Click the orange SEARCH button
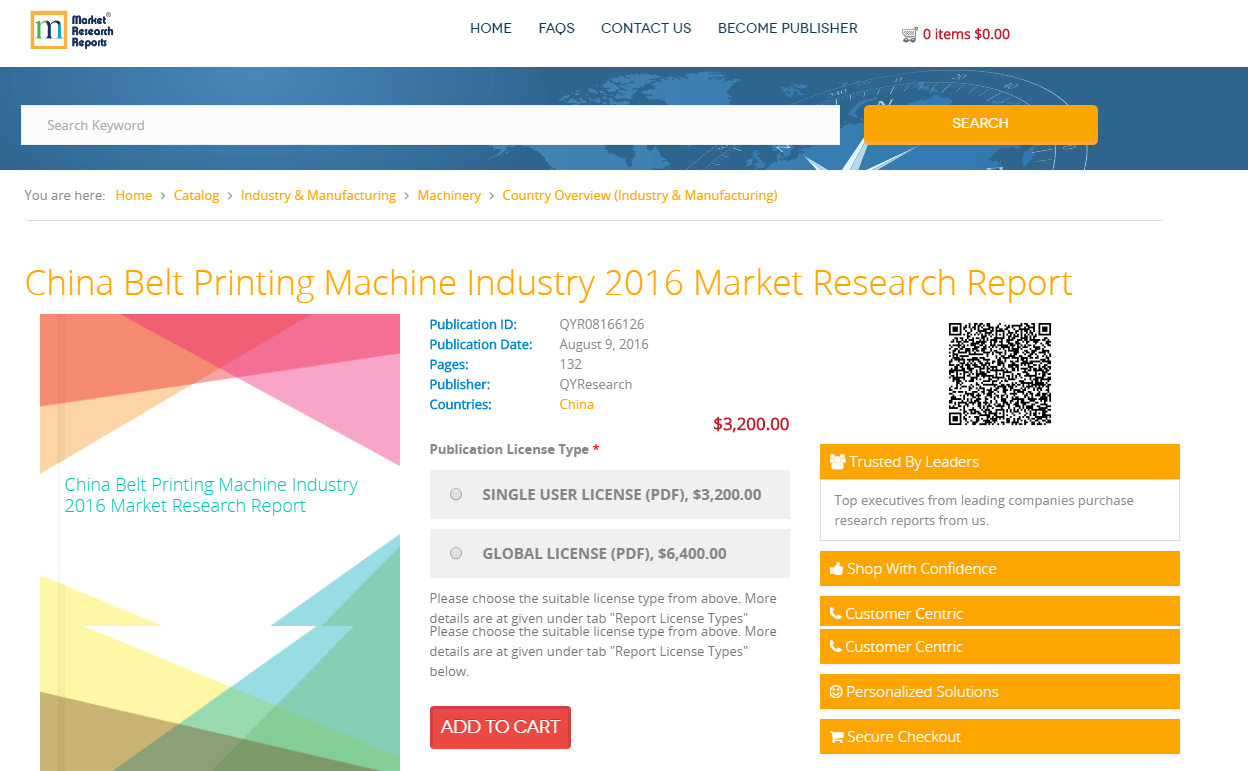The image size is (1248, 771). (980, 124)
